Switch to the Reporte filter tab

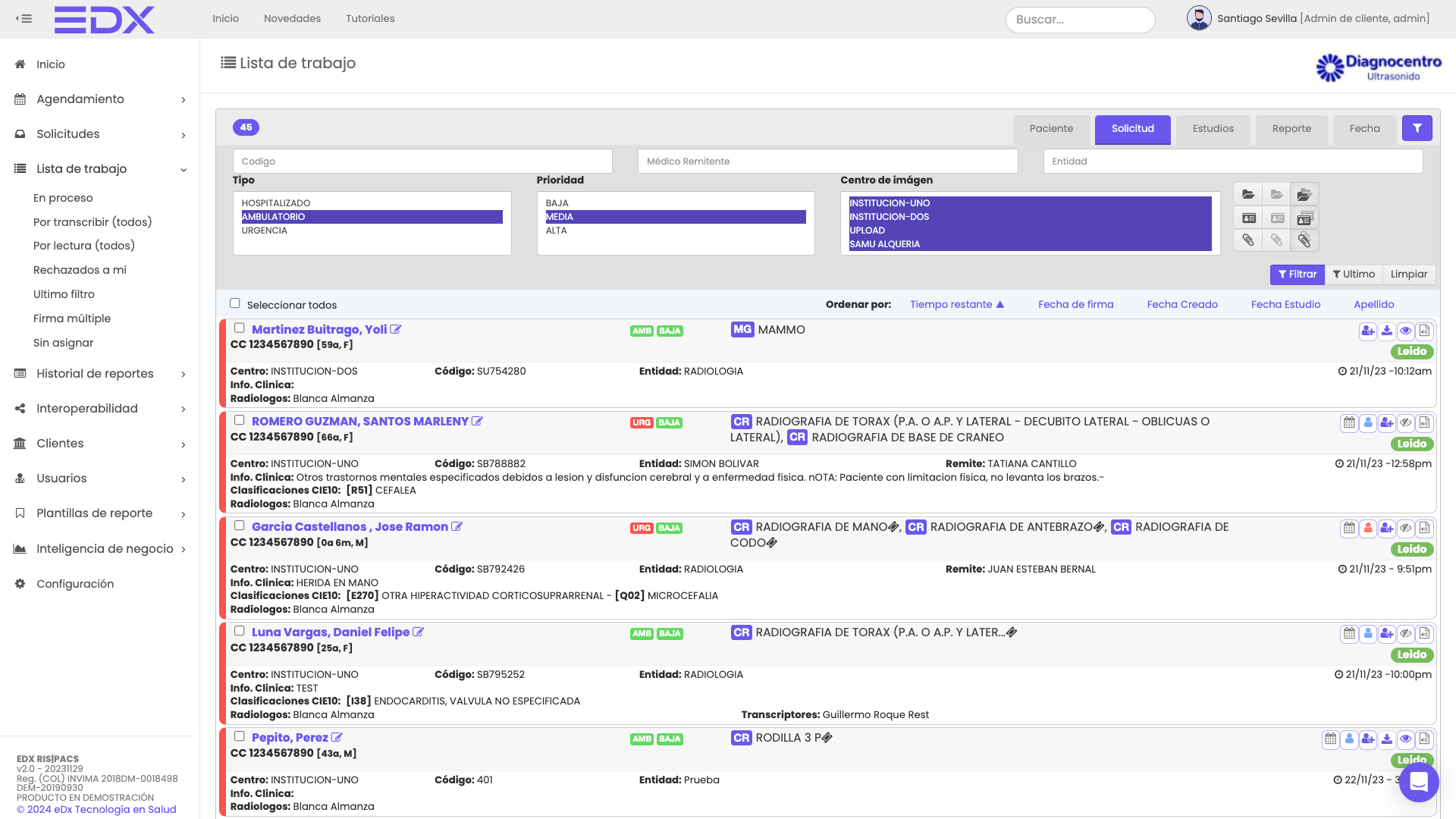[1291, 129]
